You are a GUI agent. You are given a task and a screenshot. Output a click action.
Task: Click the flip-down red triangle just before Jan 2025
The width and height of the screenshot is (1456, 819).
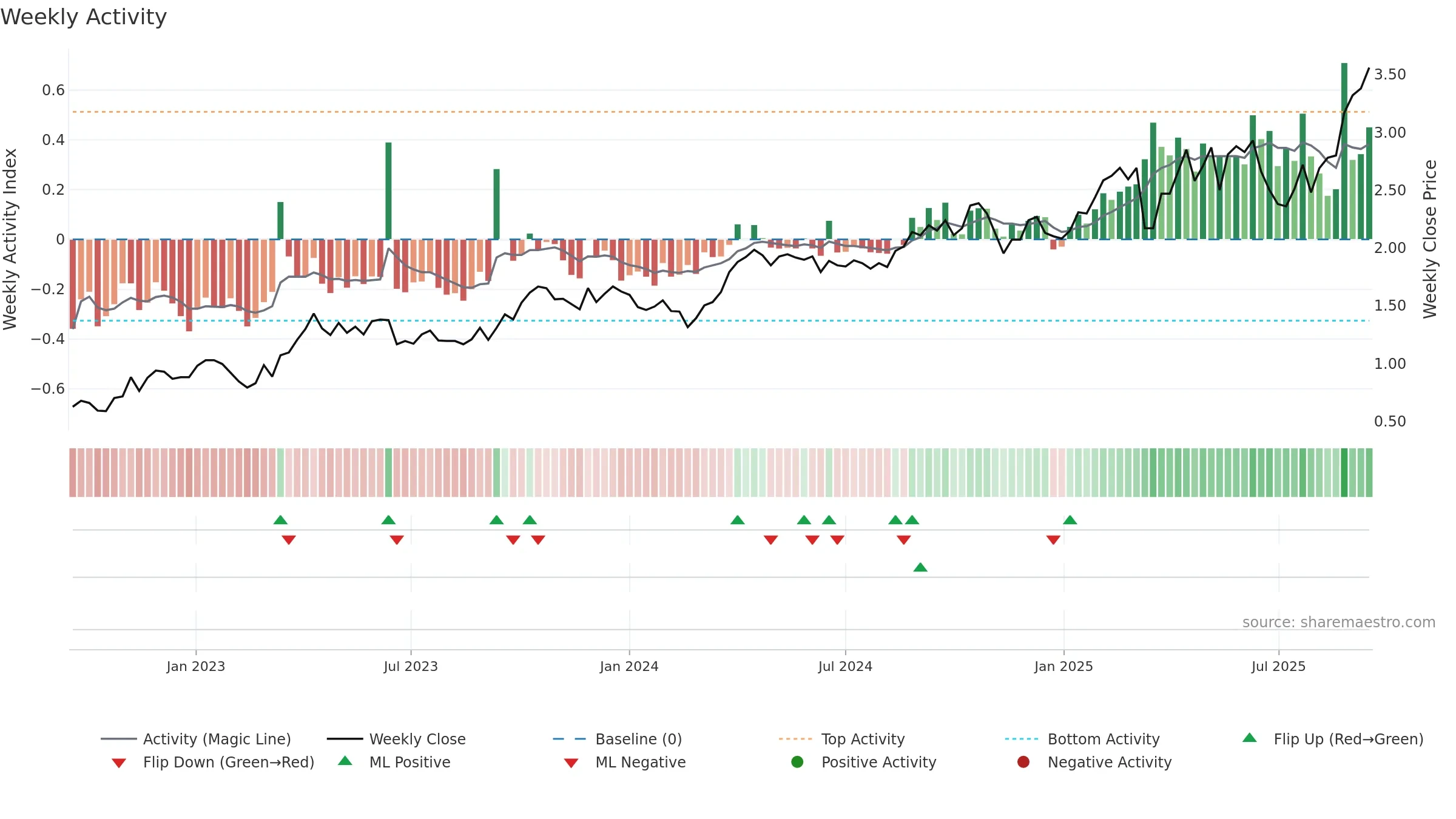point(1053,539)
